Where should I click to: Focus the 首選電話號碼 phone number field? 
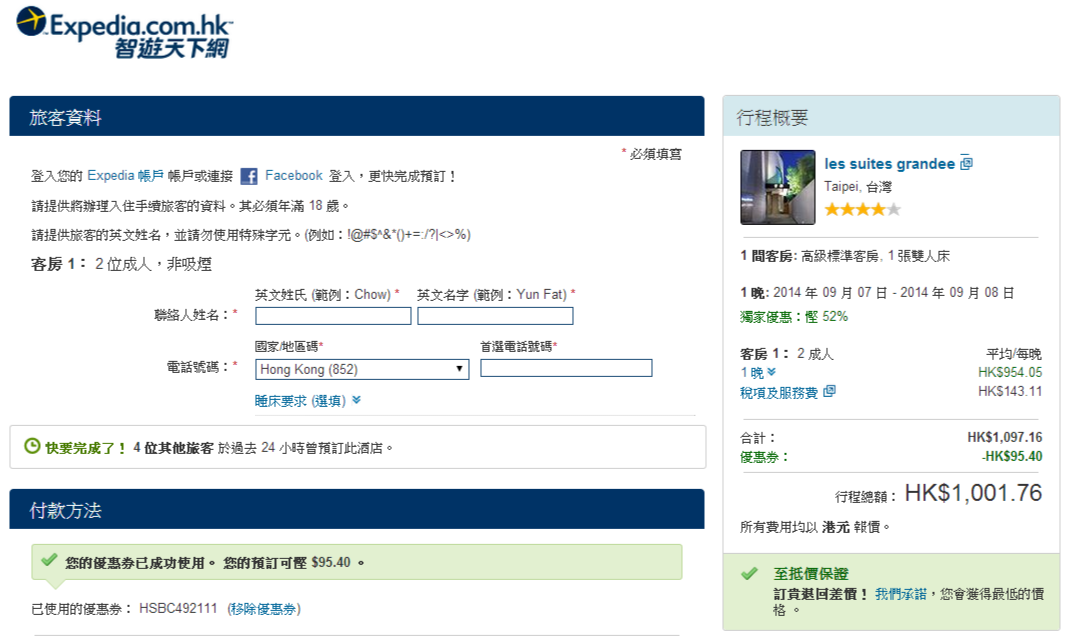coord(566,368)
